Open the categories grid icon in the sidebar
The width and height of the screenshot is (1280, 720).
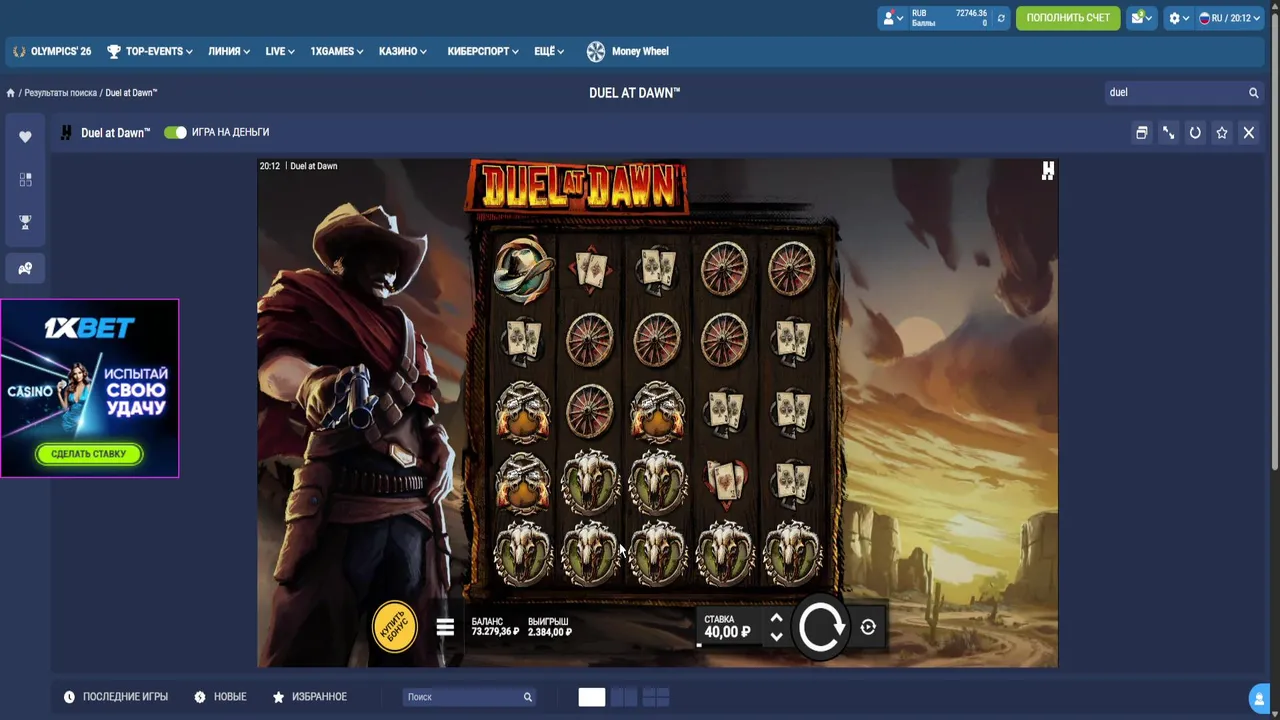pyautogui.click(x=25, y=179)
